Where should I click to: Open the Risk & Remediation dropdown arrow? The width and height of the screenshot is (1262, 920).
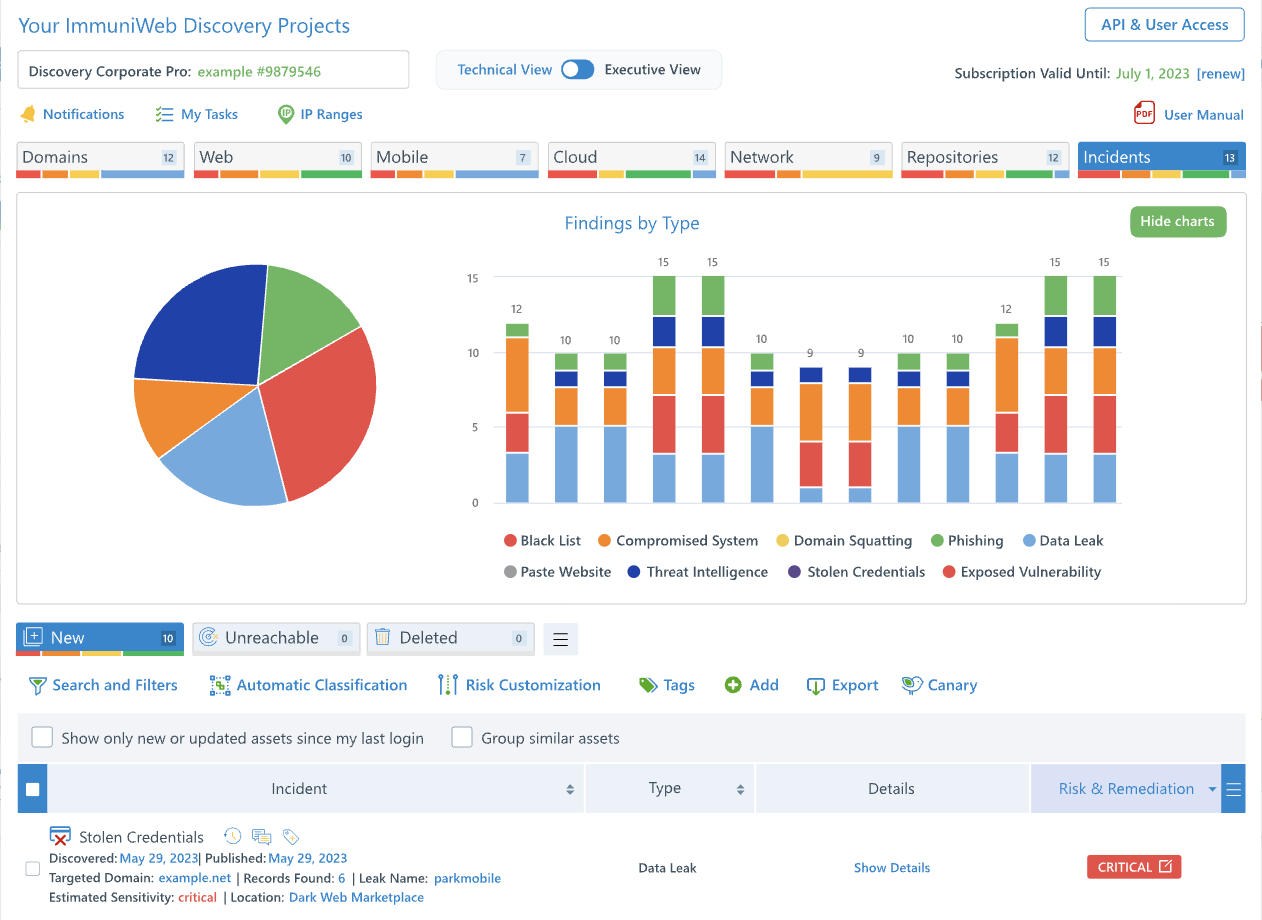[1212, 789]
